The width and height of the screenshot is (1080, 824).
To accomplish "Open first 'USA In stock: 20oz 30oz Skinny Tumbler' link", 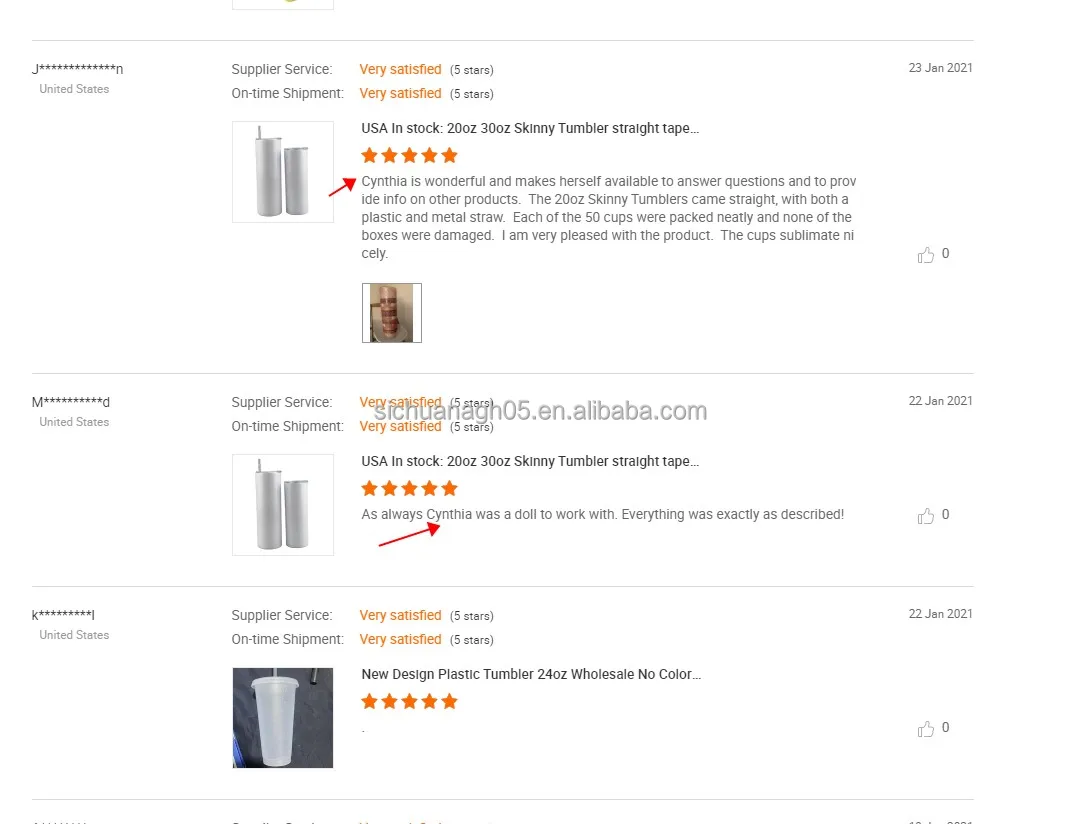I will tap(530, 128).
